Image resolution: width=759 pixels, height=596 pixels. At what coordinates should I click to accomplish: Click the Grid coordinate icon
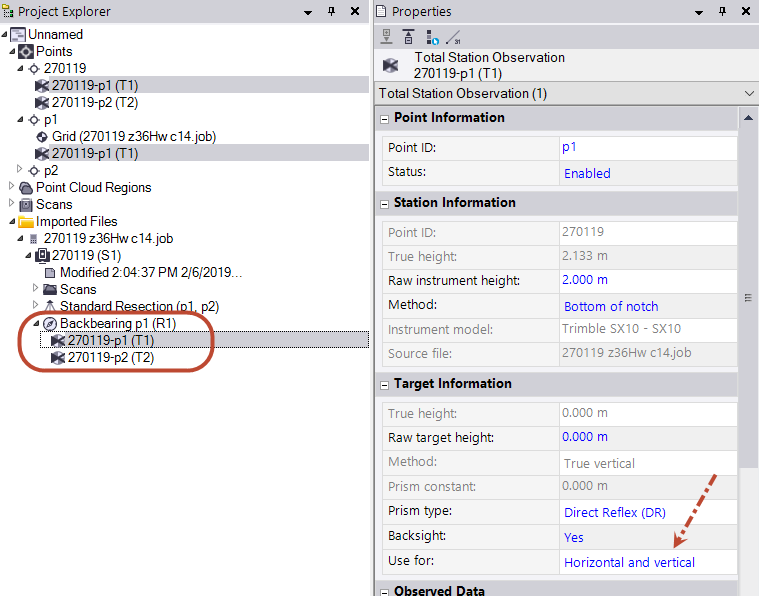pos(42,137)
